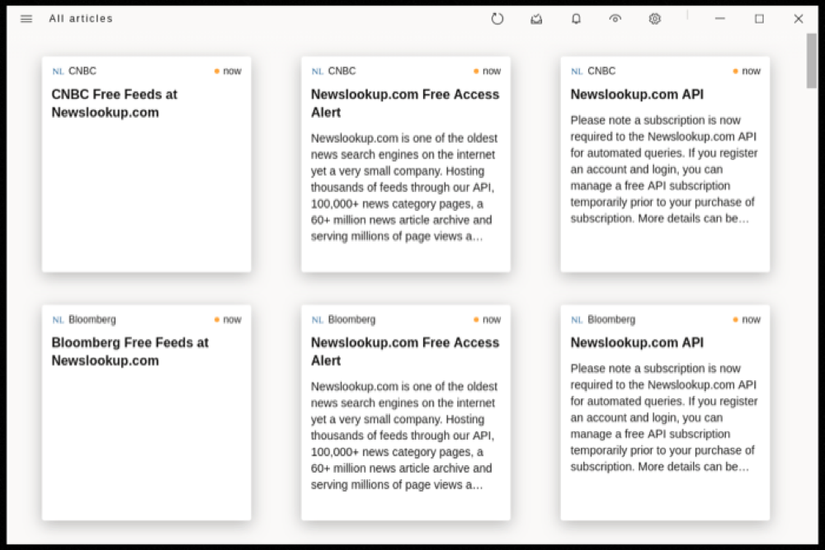Click summary text of CNBC Newslookup.com API
The image size is (825, 550).
tap(663, 169)
